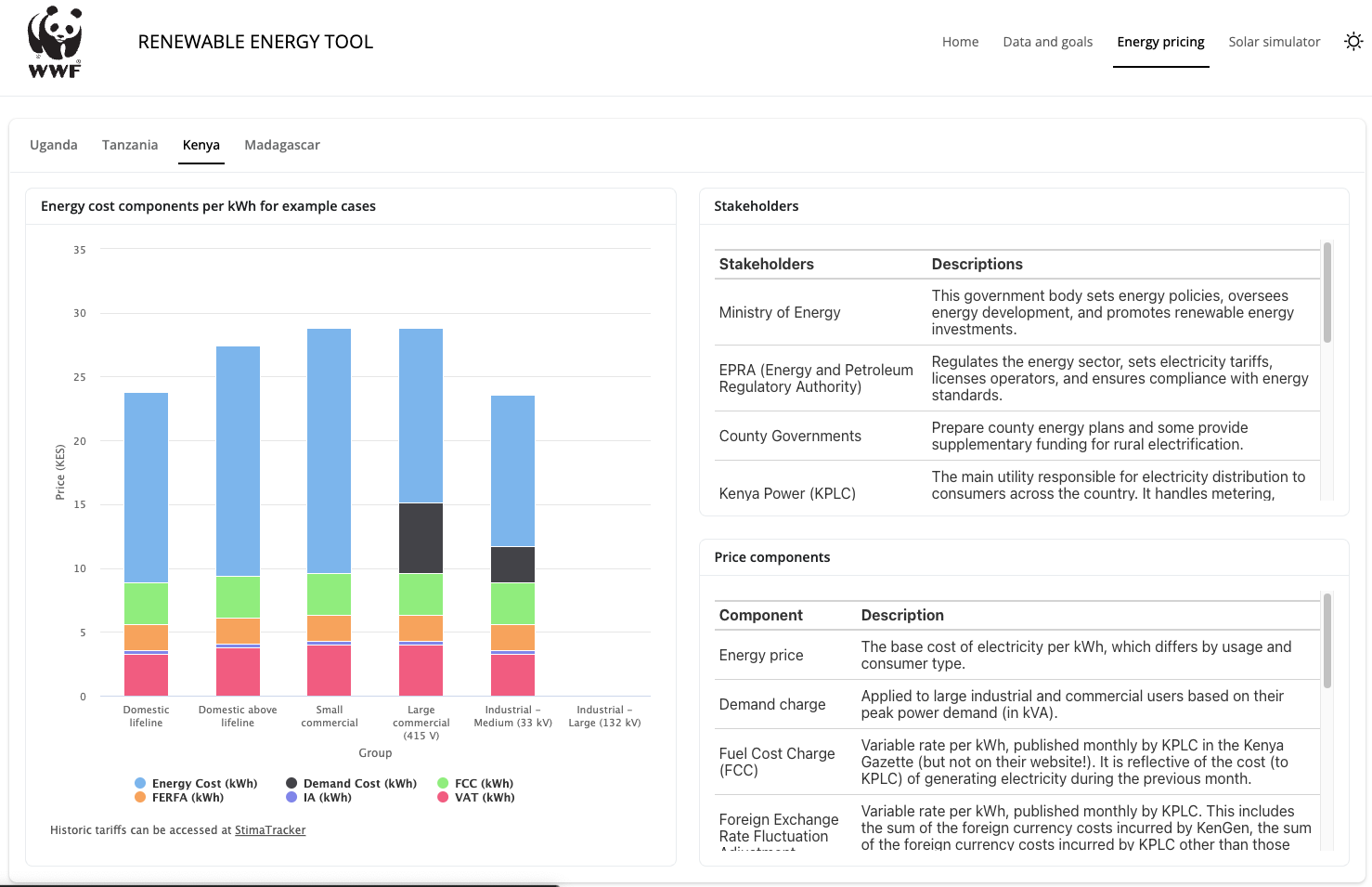Open the Solar simulator page
1372x887 pixels.
[x=1274, y=42]
